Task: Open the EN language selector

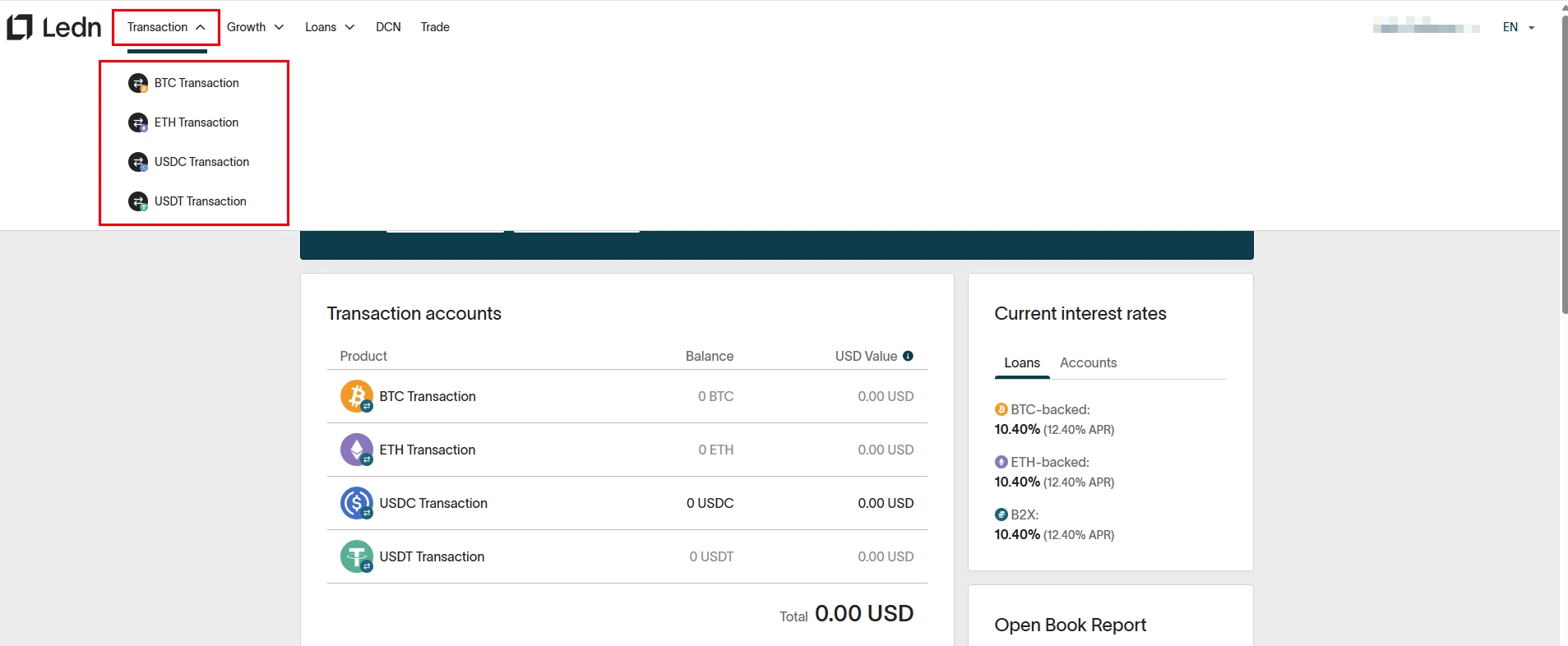Action: click(1519, 27)
